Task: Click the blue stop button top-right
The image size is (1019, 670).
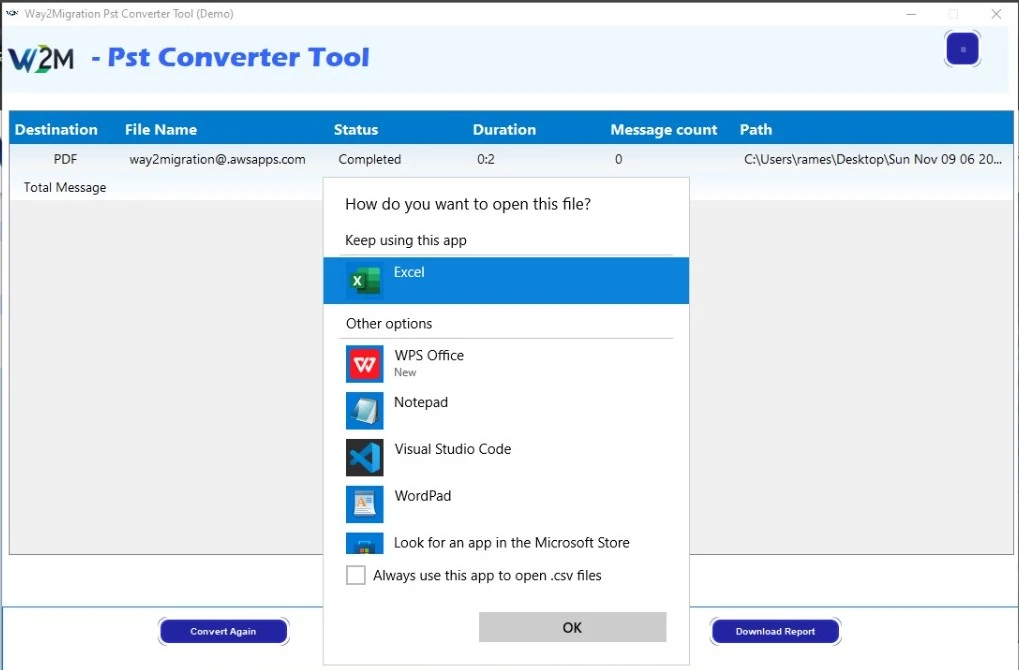Action: (x=962, y=49)
